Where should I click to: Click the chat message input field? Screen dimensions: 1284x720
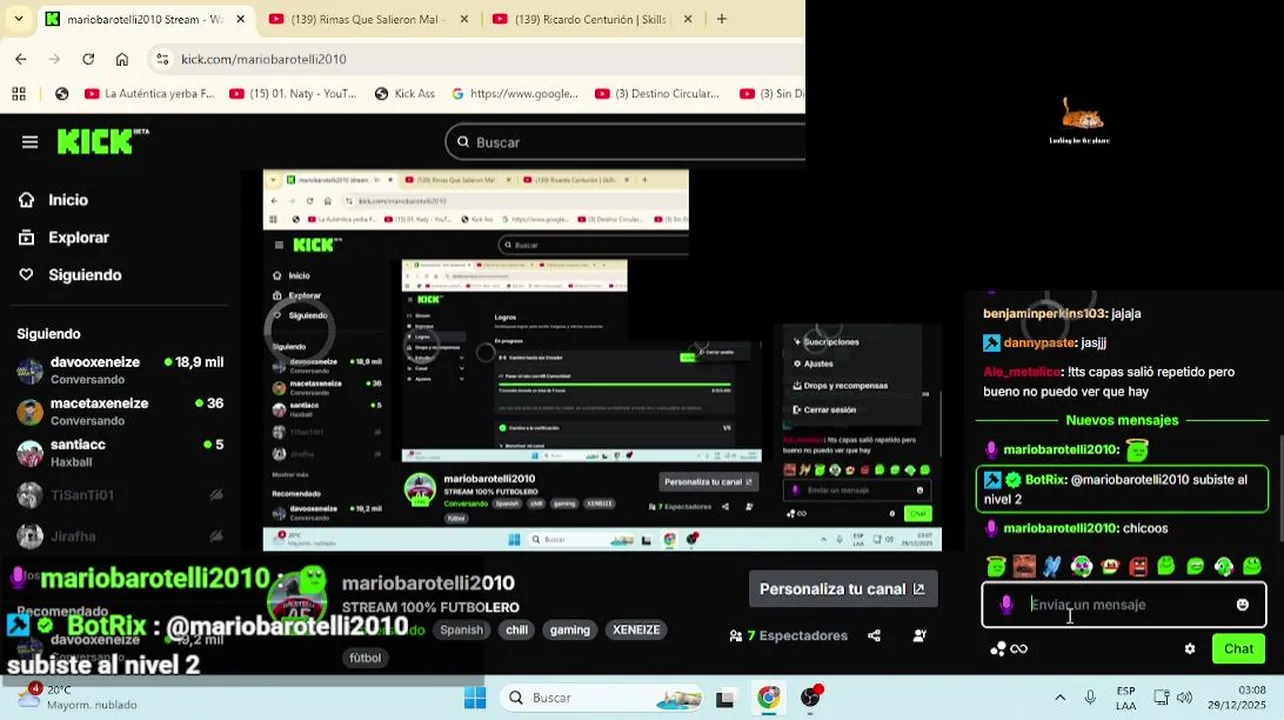point(1124,605)
